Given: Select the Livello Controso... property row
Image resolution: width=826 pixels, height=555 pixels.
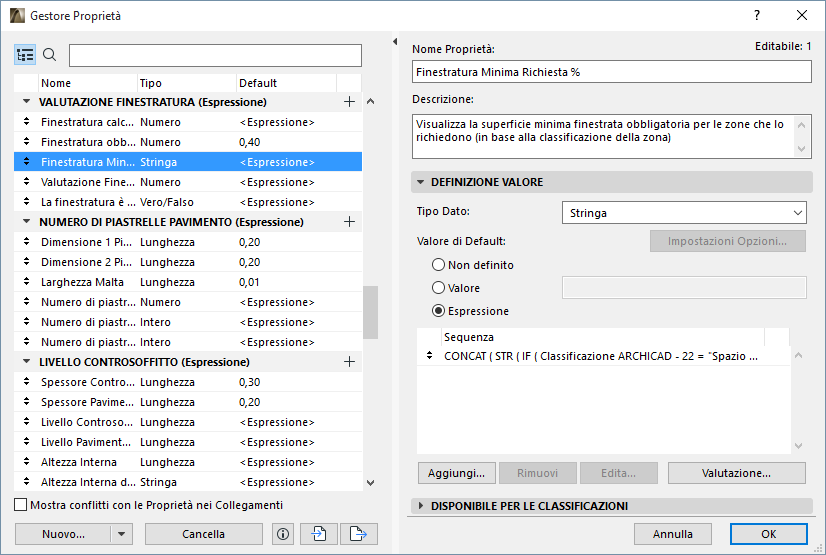Looking at the screenshot, I should [188, 422].
